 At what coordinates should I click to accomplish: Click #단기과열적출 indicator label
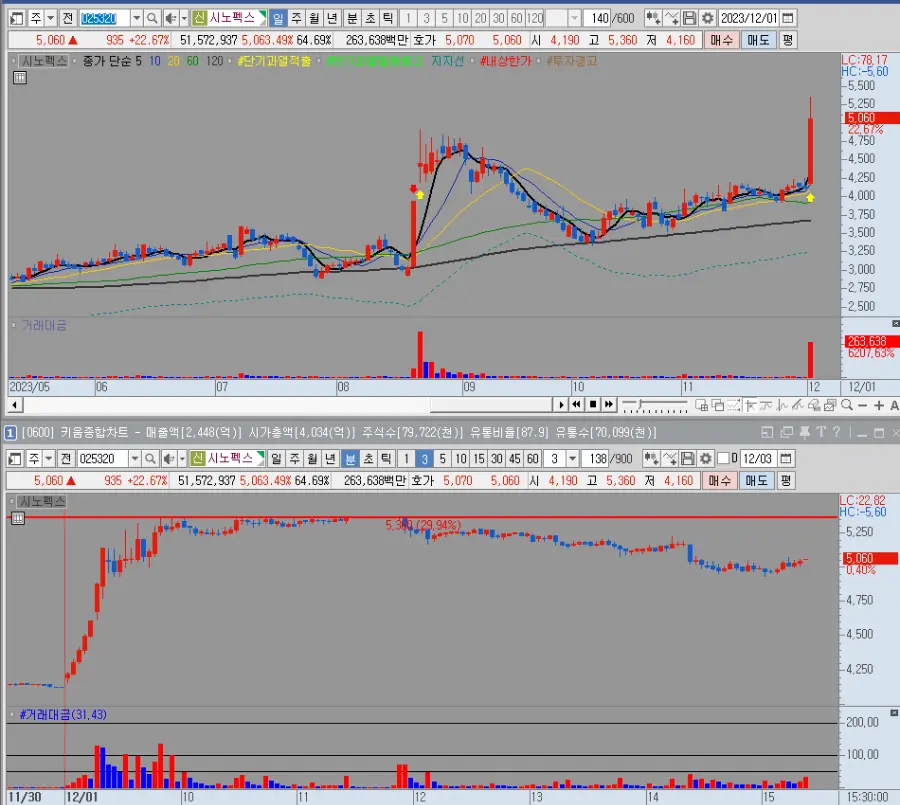(x=274, y=61)
